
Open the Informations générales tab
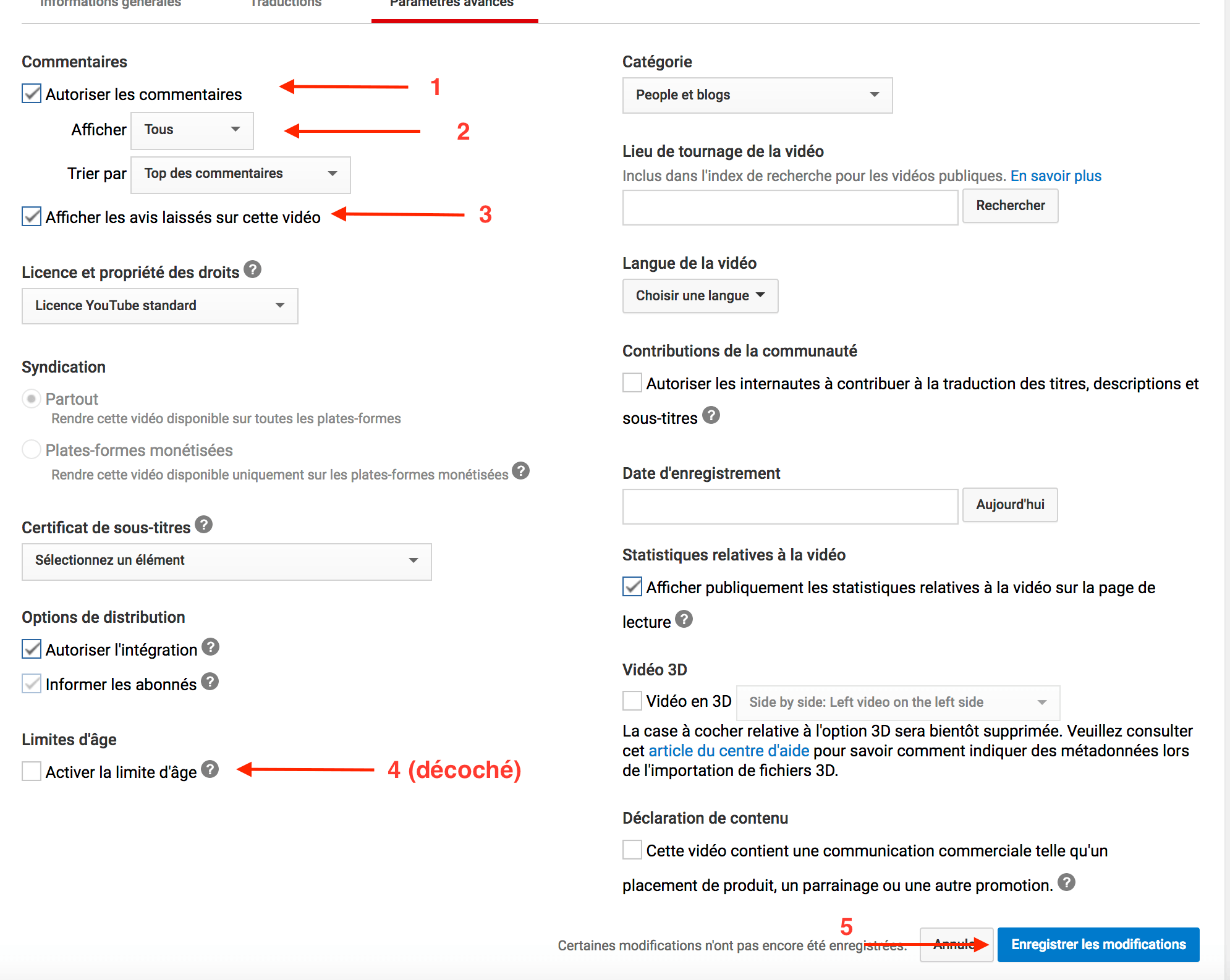110,5
